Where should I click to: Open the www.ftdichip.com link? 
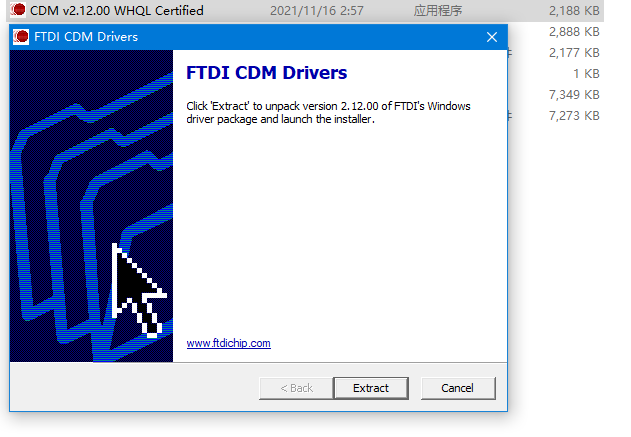pyautogui.click(x=229, y=343)
